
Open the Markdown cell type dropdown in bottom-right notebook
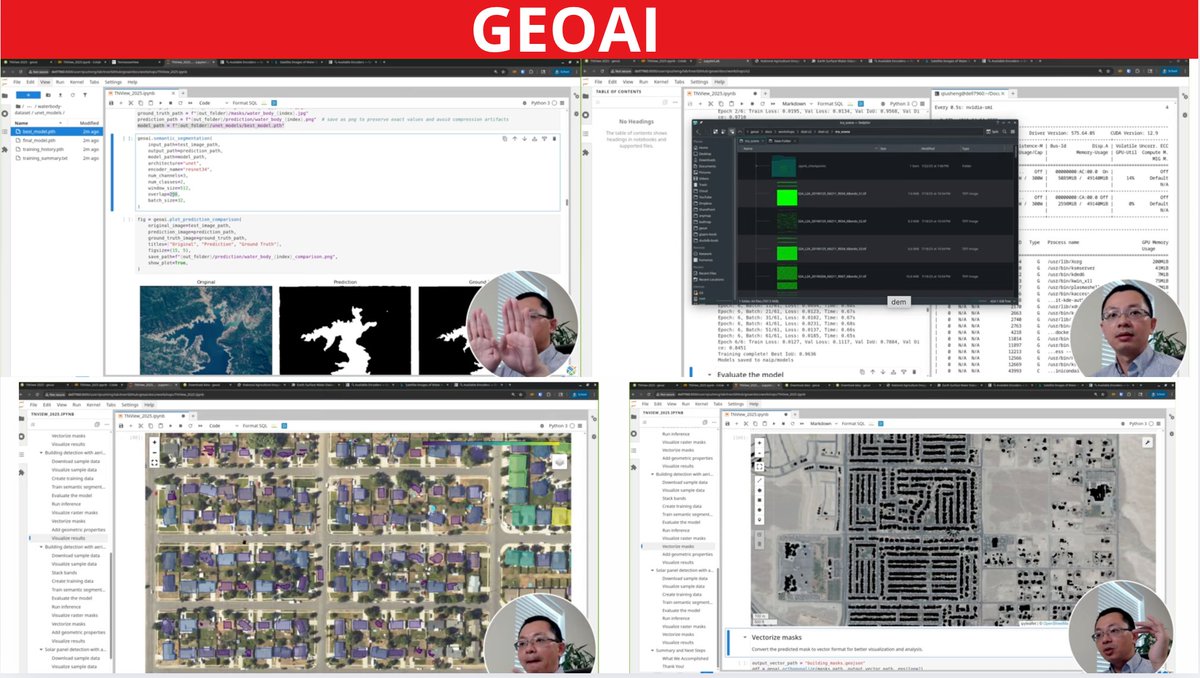point(824,423)
